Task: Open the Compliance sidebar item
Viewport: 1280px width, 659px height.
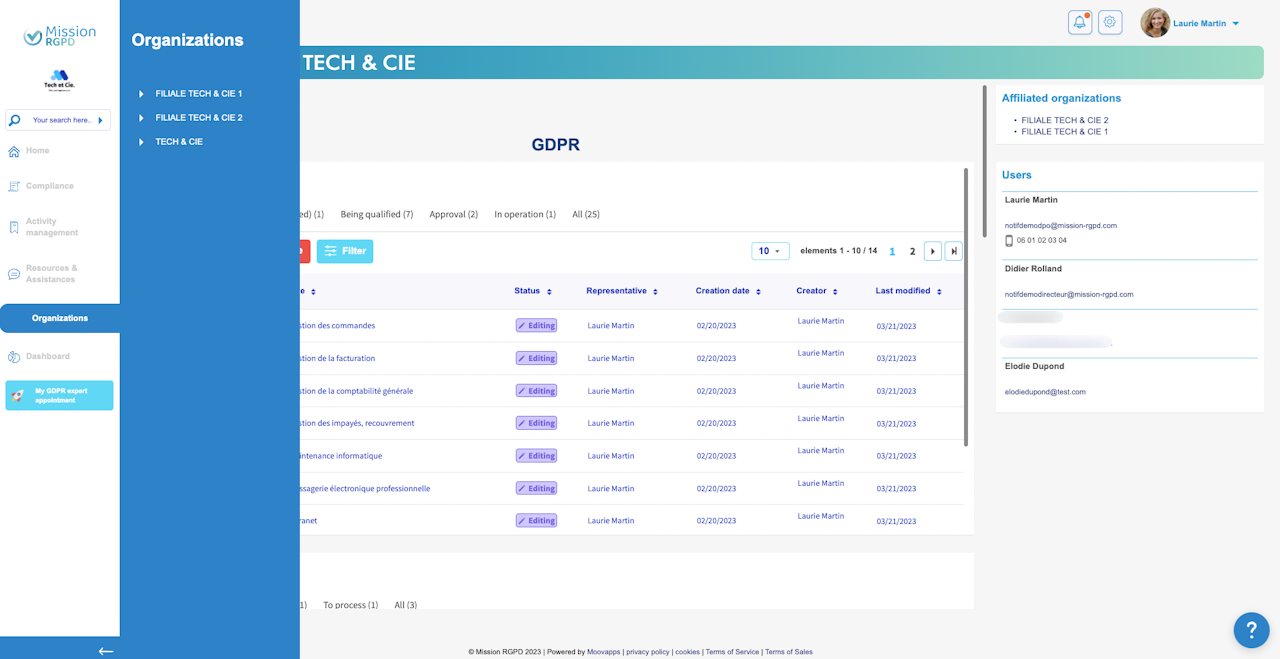Action: [x=49, y=186]
